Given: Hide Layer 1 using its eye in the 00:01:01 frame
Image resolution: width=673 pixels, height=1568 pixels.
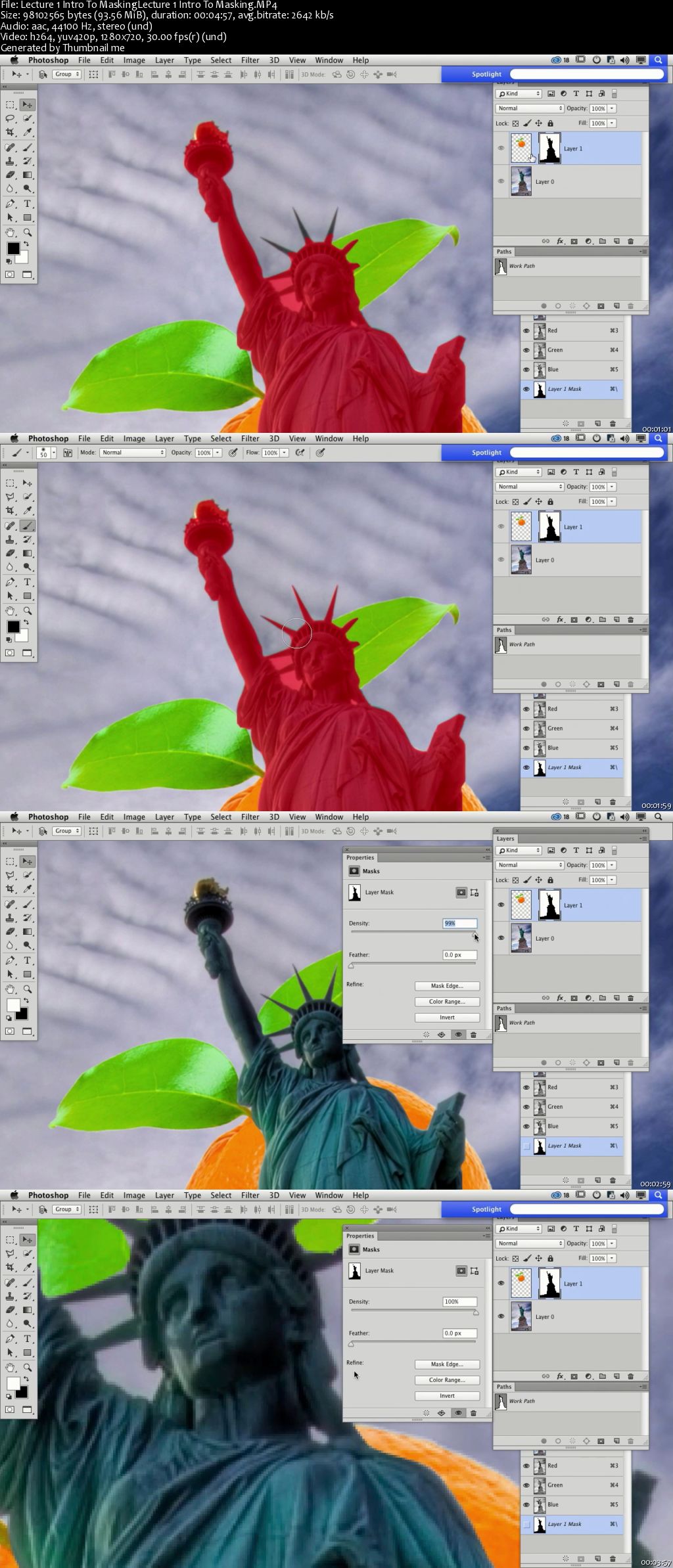Looking at the screenshot, I should 501,148.
